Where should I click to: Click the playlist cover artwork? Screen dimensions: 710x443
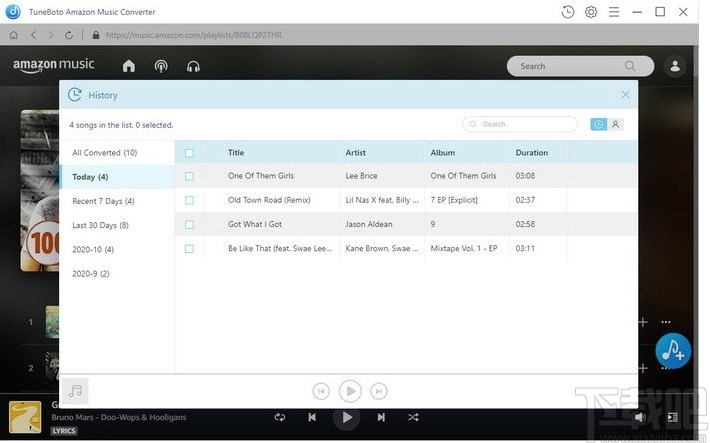click(x=39, y=190)
